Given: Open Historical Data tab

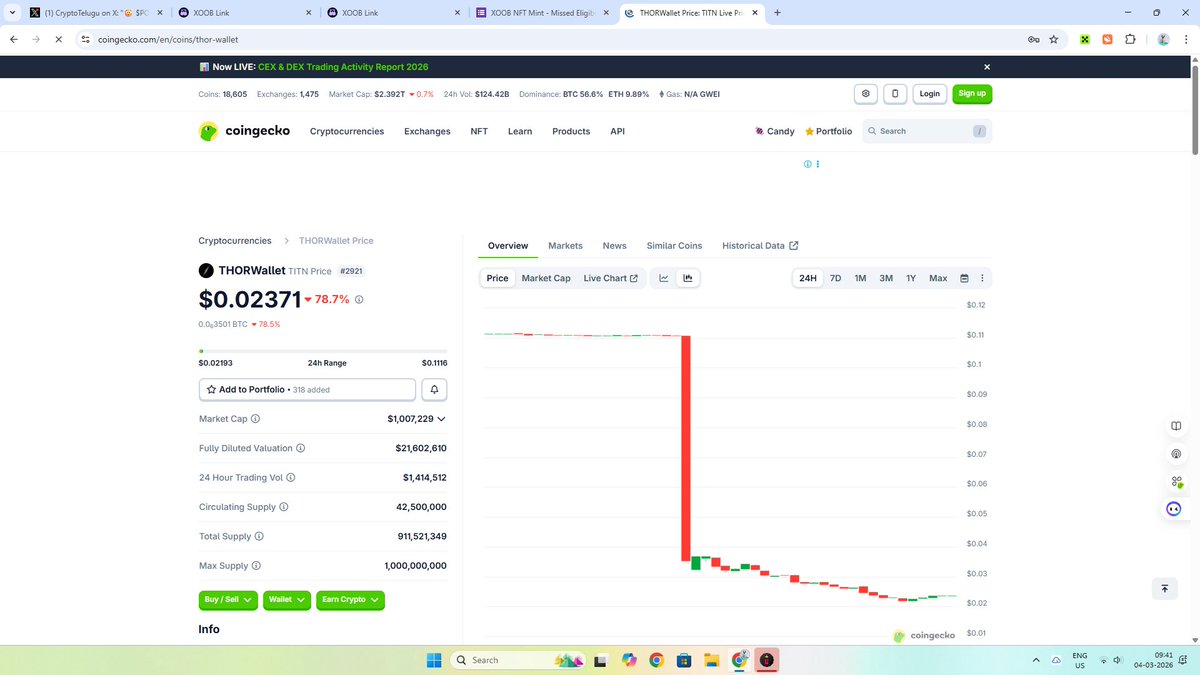Looking at the screenshot, I should point(760,246).
